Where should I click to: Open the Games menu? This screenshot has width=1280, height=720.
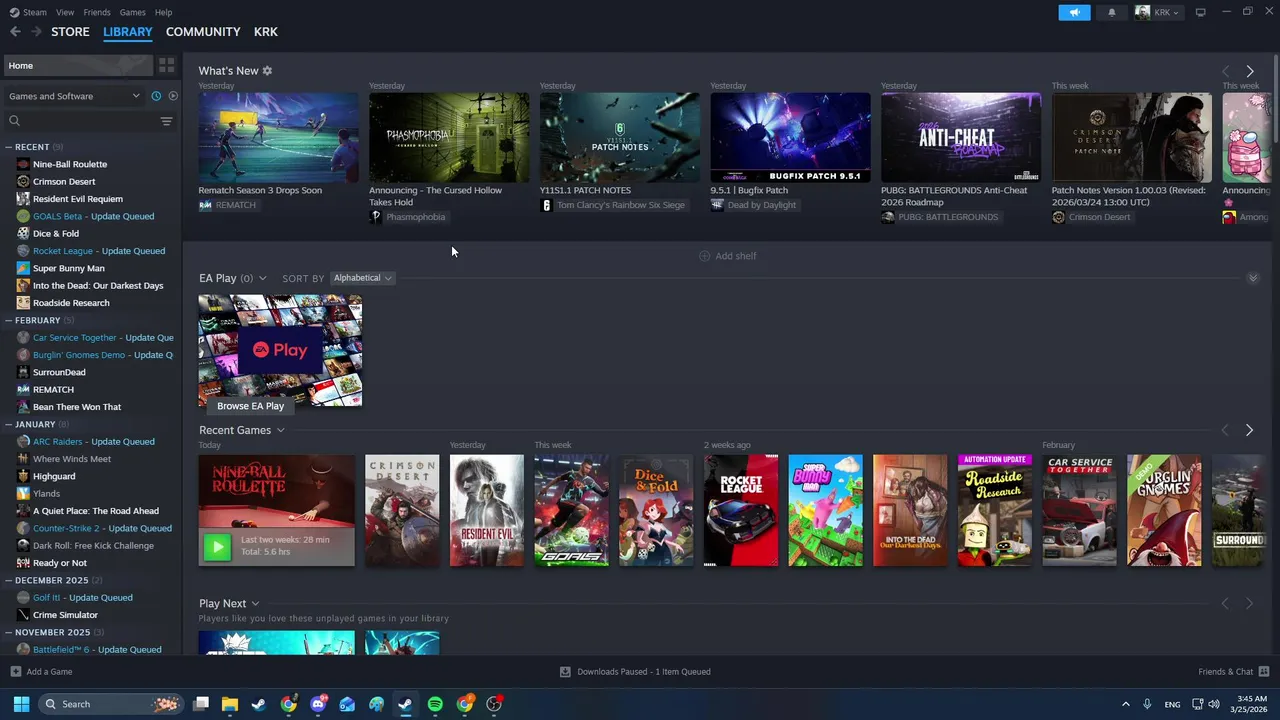132,12
